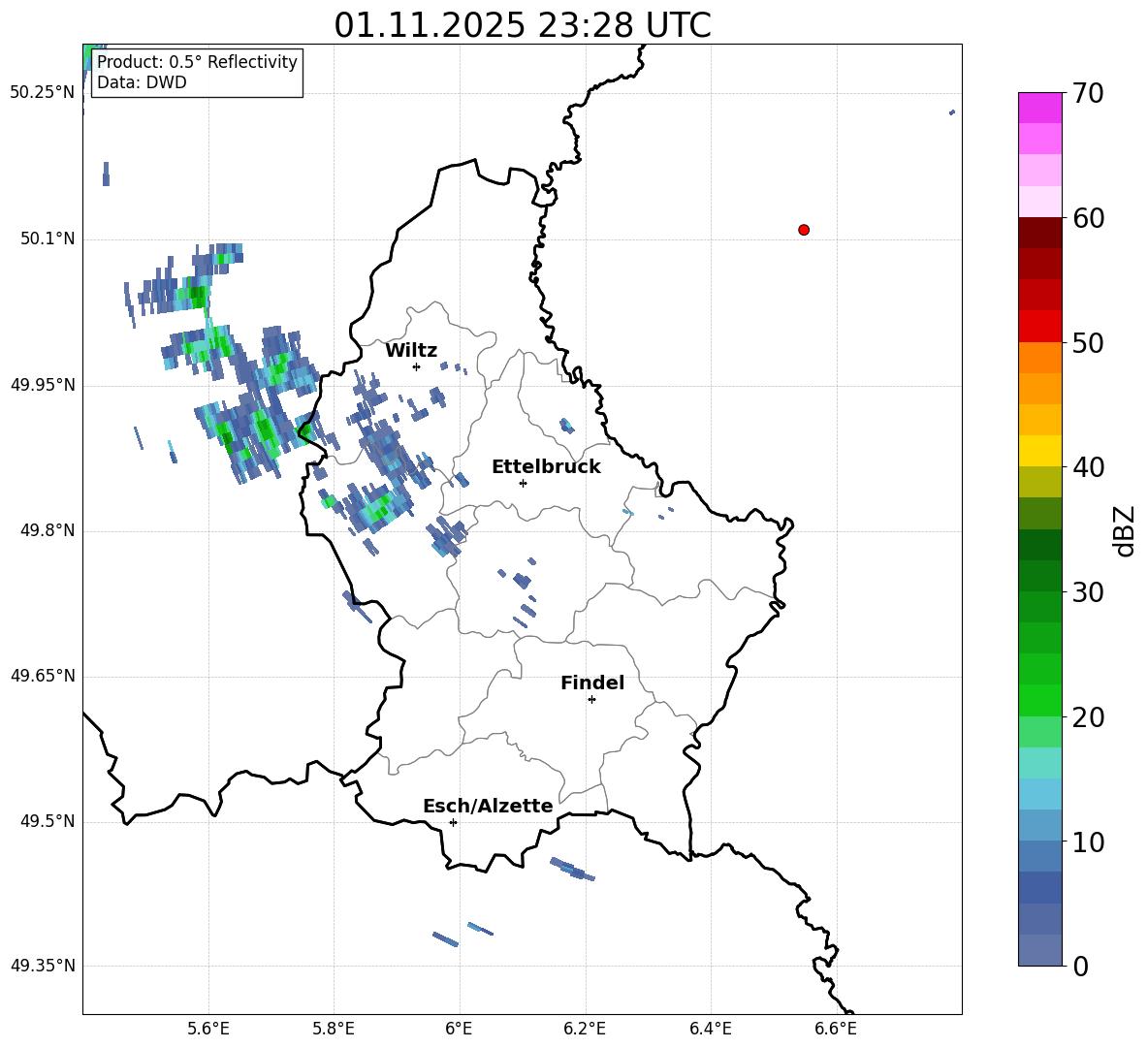The width and height of the screenshot is (1148, 1048).
Task: Click the magenta top colorbar segment
Action: point(1039,108)
